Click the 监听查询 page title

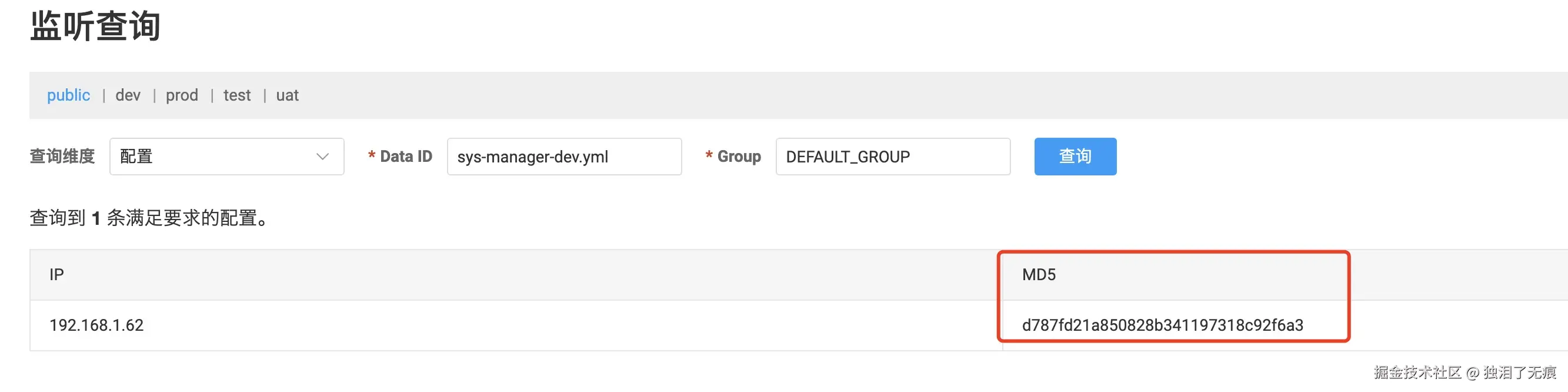[x=95, y=26]
